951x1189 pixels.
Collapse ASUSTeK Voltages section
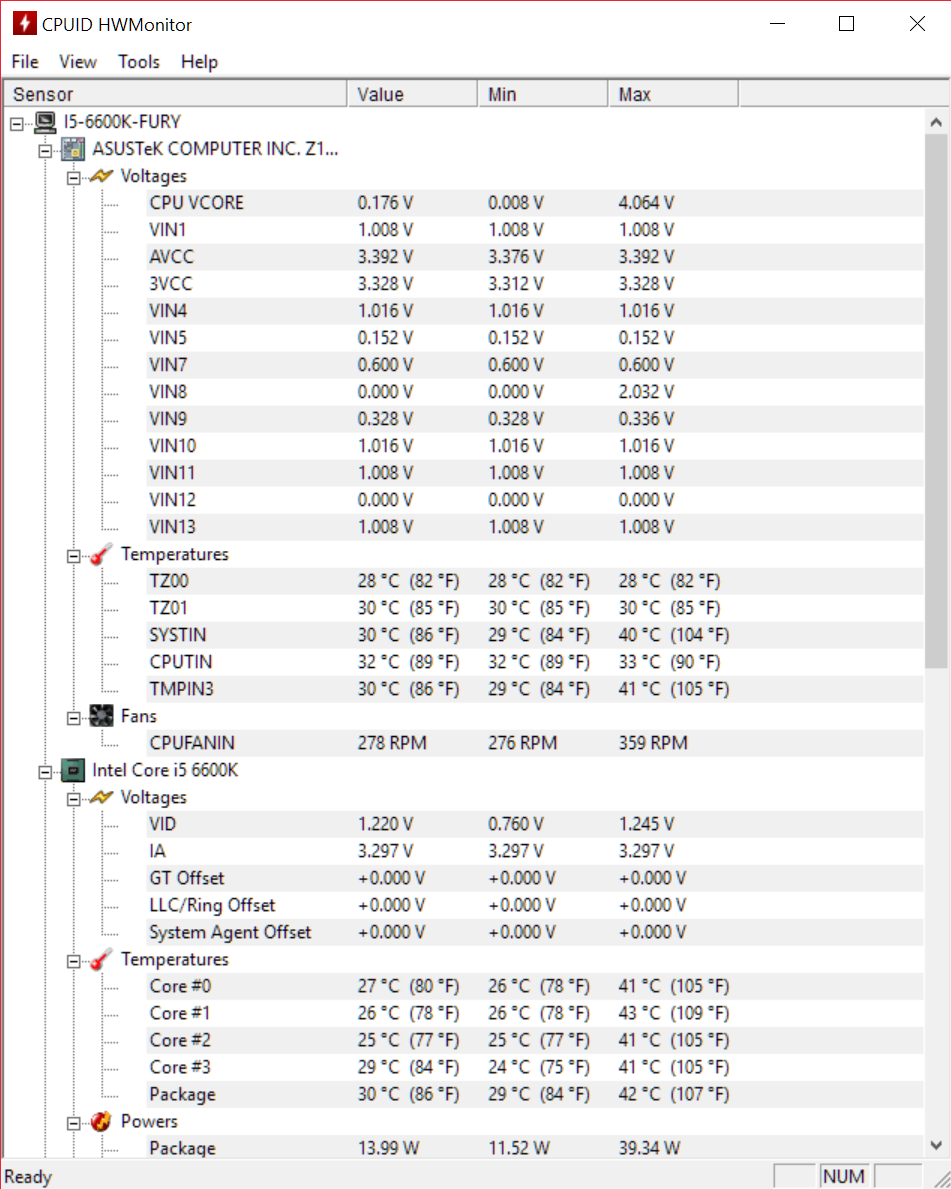click(74, 177)
